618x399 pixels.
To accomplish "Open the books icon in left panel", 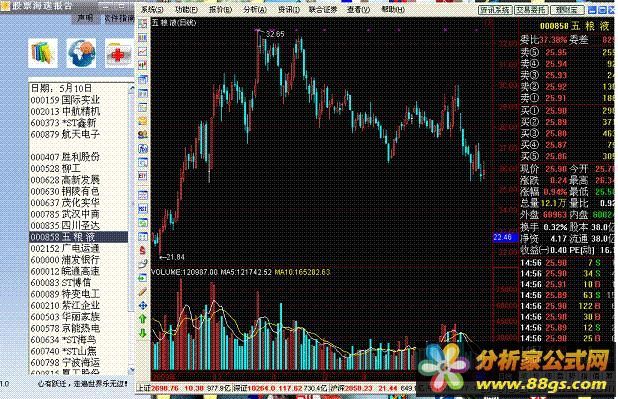I will (43, 53).
